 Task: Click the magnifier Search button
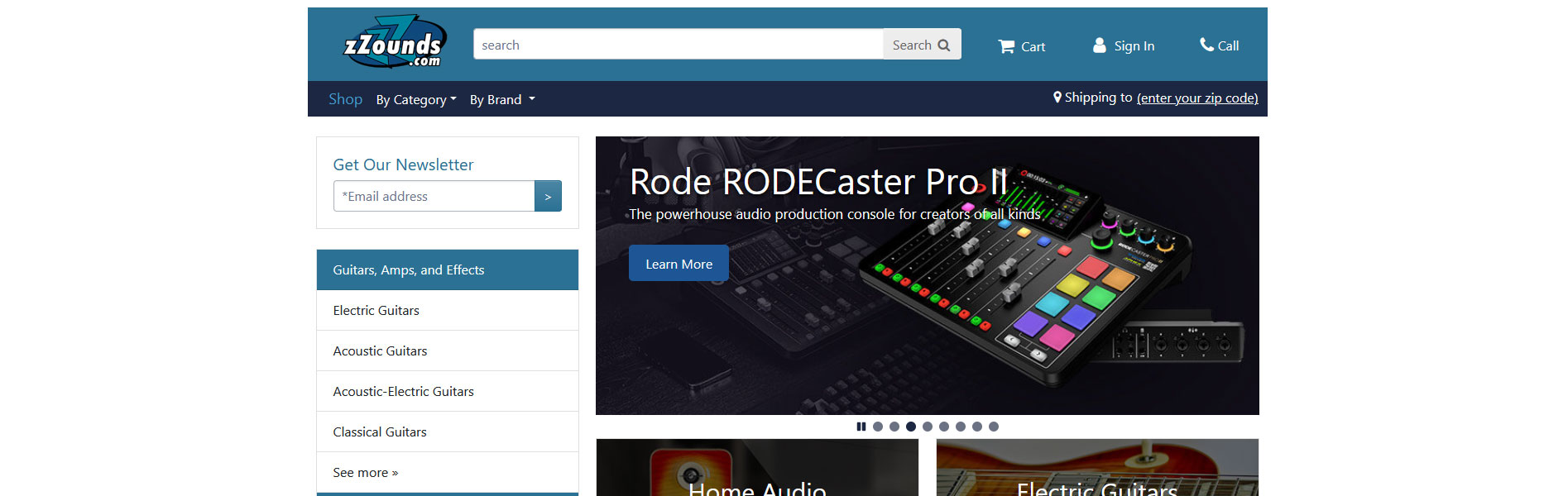tap(922, 45)
